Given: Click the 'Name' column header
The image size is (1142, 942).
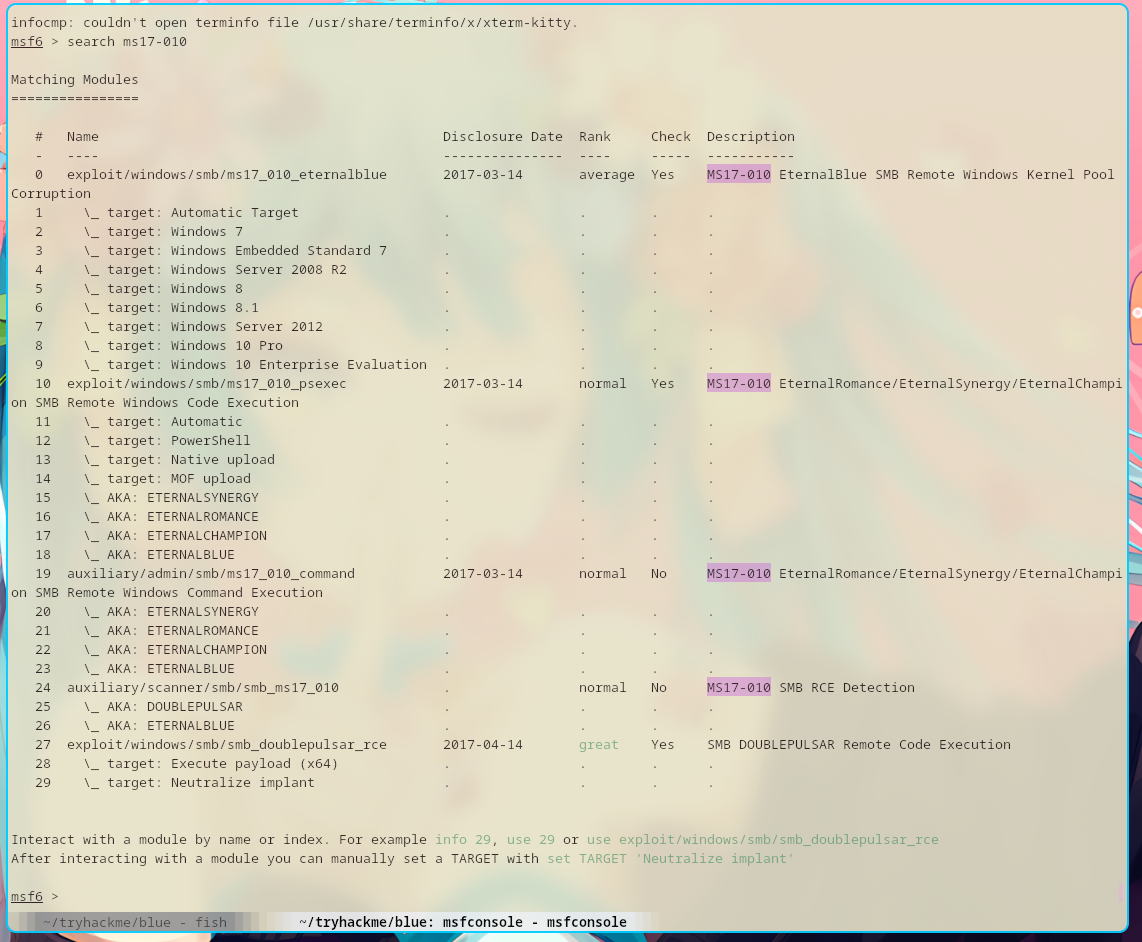Looking at the screenshot, I should 83,137.
